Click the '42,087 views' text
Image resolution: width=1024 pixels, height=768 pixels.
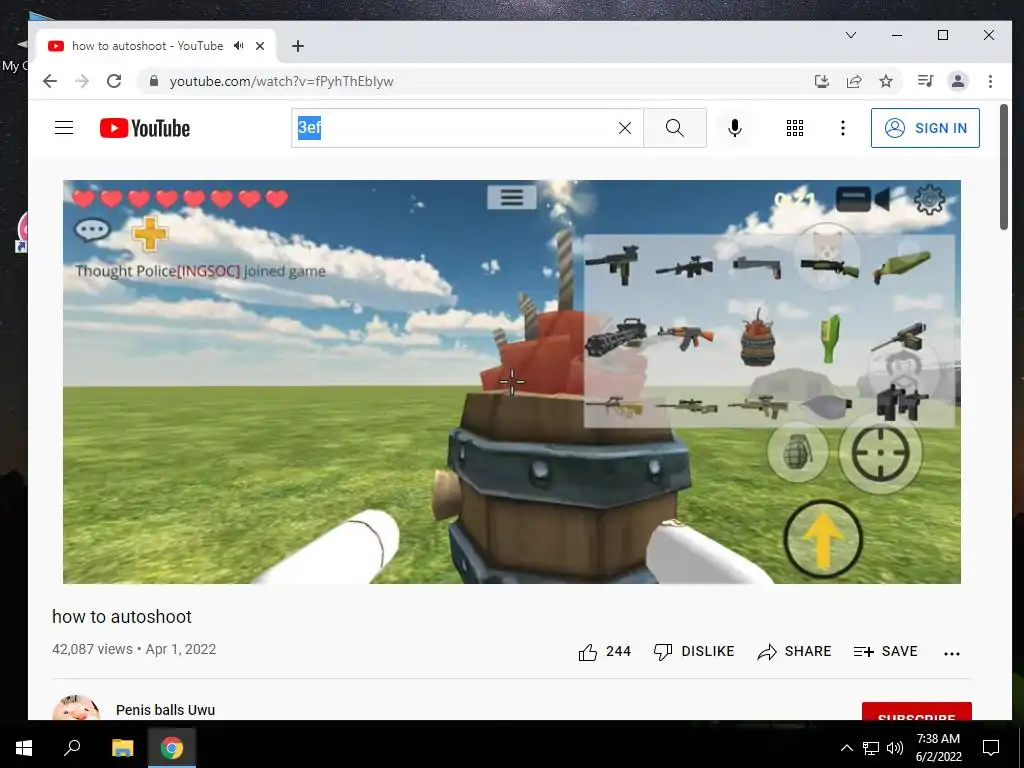(92, 649)
